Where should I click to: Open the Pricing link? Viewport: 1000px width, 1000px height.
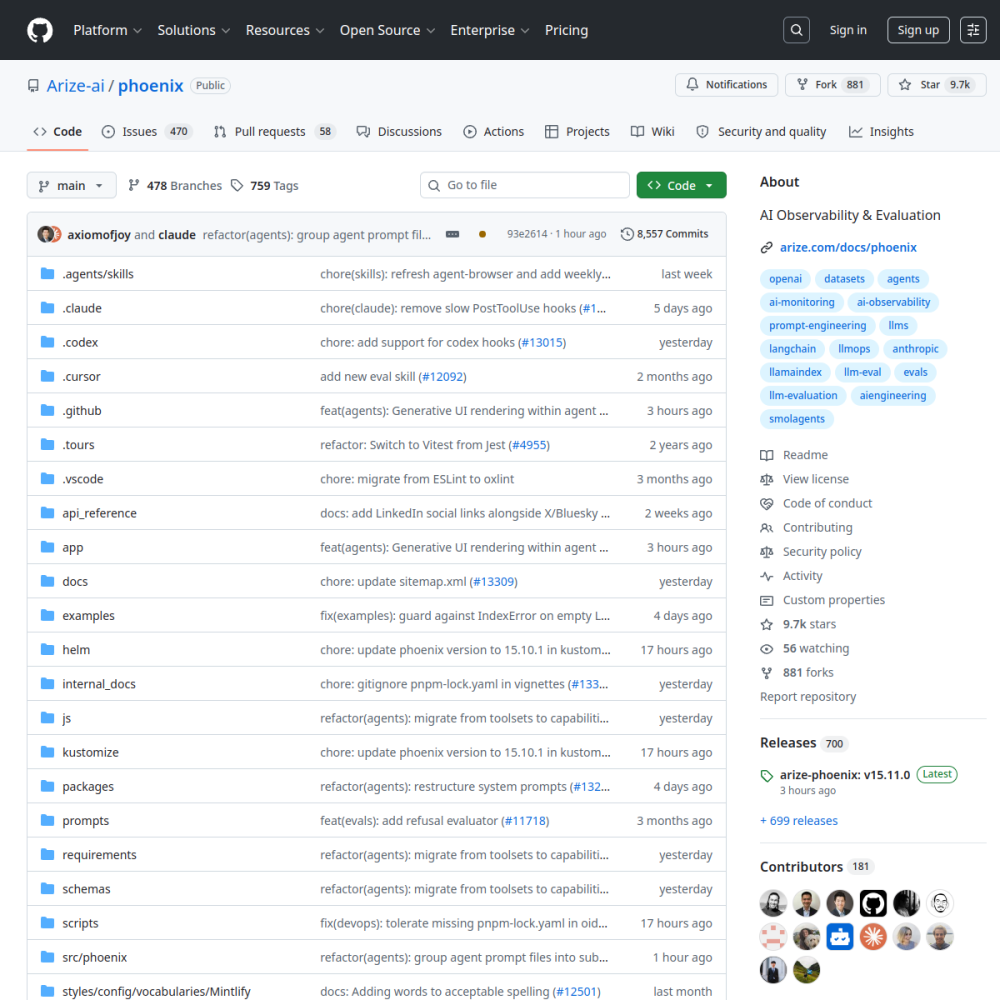click(566, 30)
